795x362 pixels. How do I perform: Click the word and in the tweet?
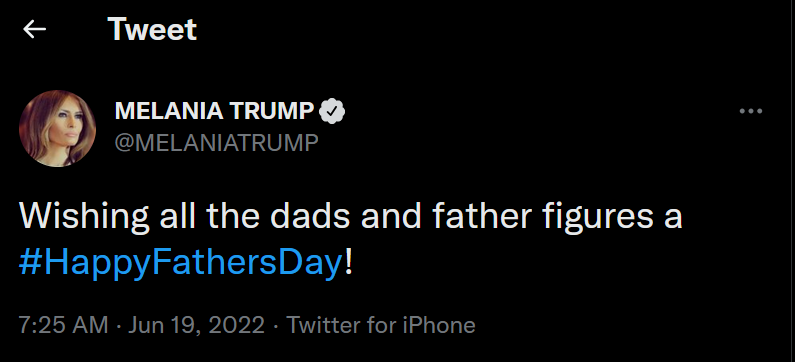tap(391, 215)
